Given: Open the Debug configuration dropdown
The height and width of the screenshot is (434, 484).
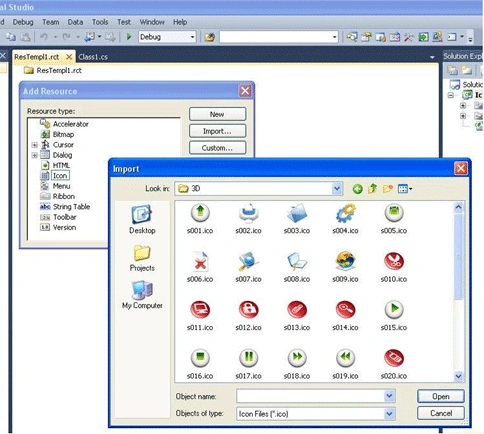Looking at the screenshot, I should 192,37.
